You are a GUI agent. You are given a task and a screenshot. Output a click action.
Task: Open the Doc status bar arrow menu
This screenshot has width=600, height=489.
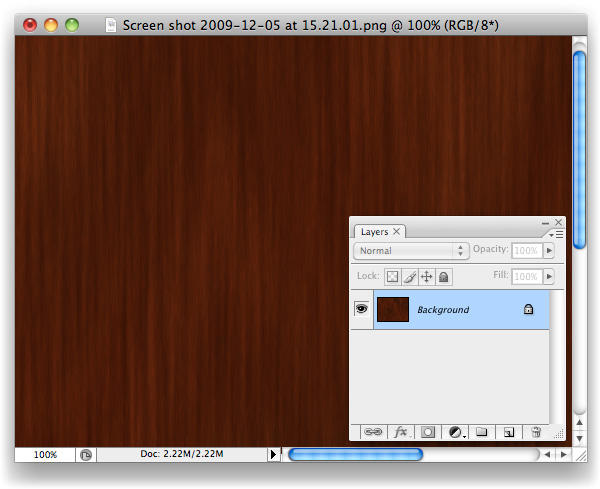(x=275, y=455)
